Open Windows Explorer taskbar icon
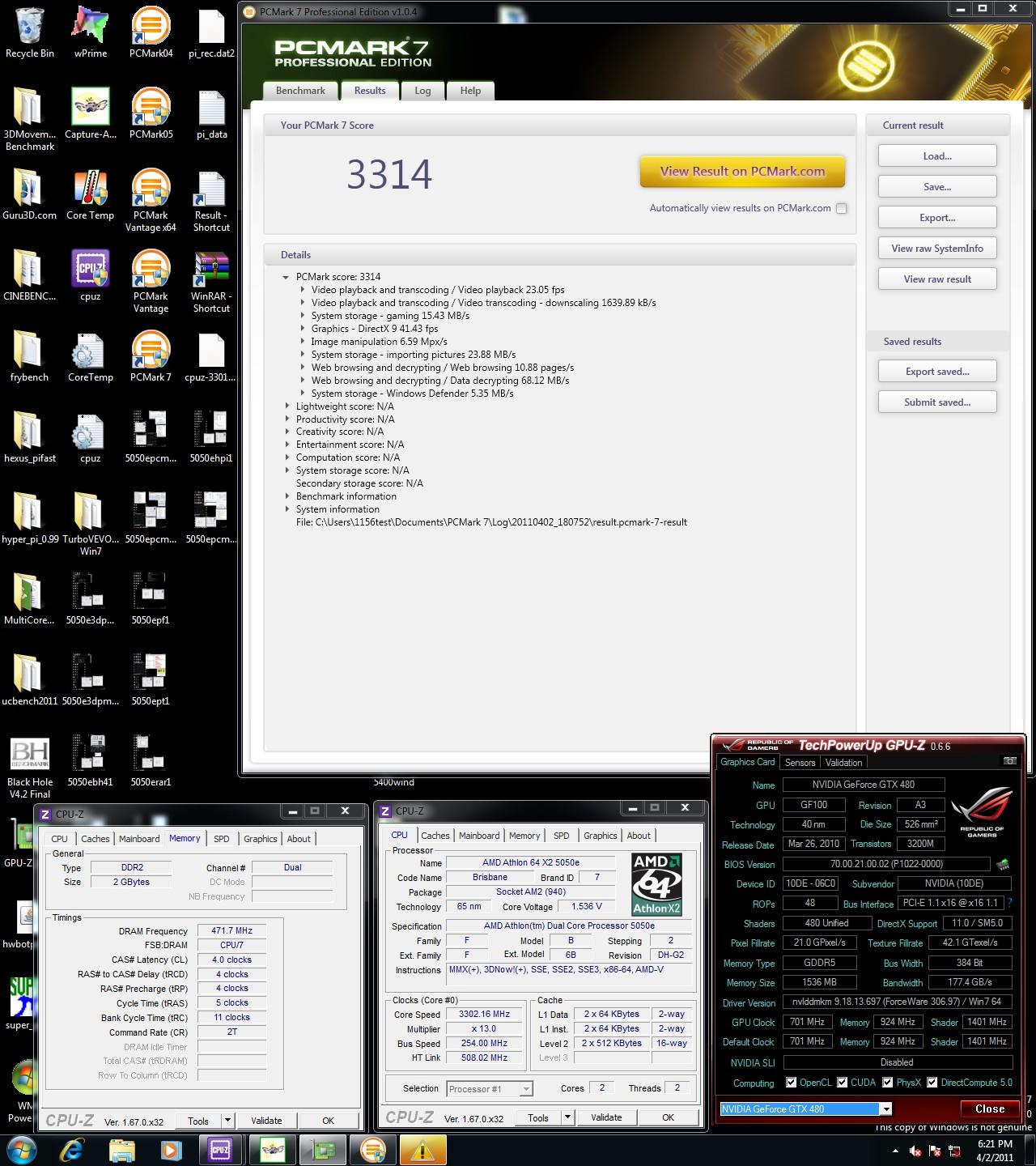 tap(122, 1149)
